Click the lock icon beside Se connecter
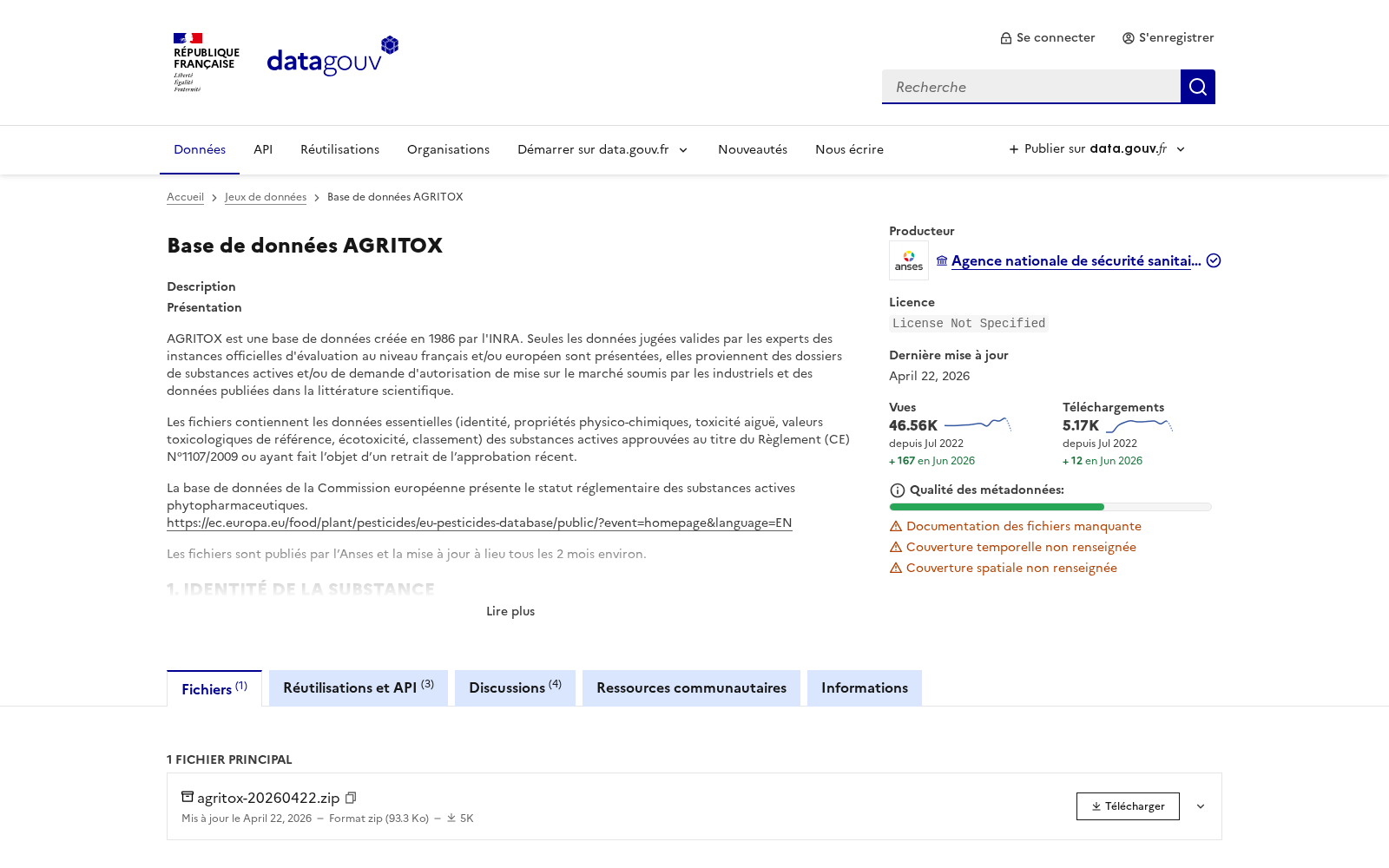 click(x=1006, y=38)
